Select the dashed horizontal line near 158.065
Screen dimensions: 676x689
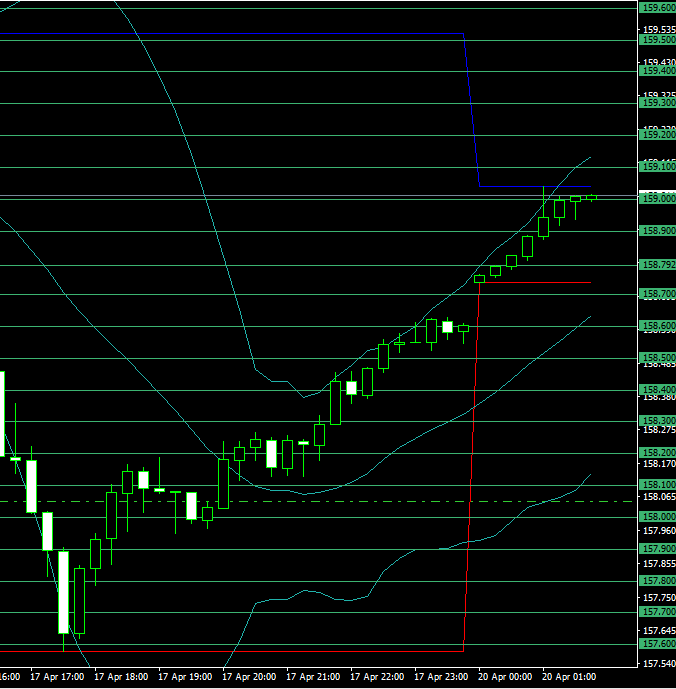tap(300, 500)
